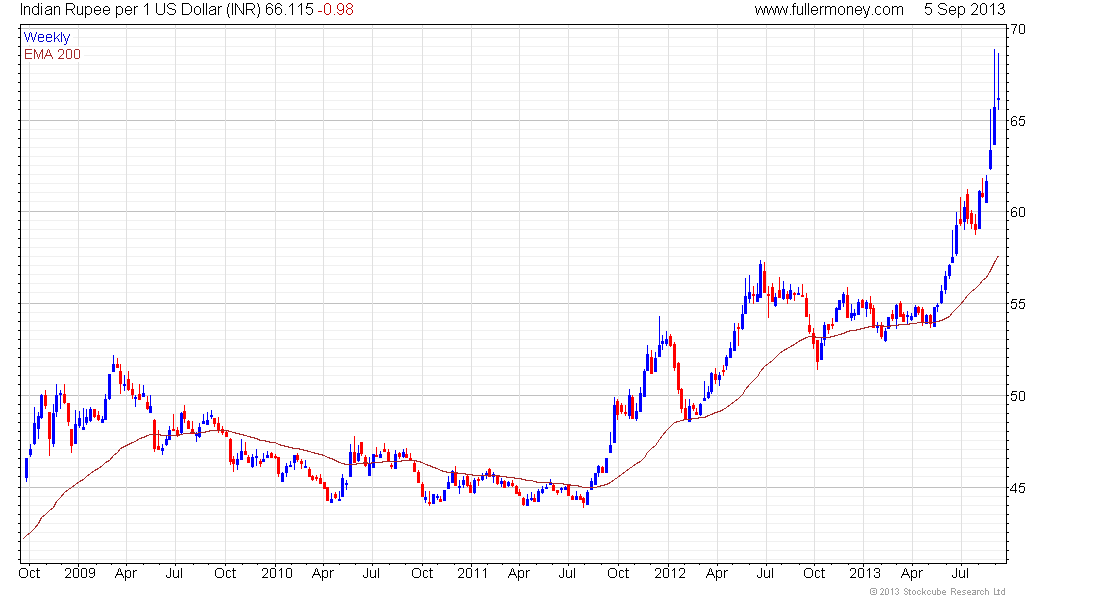Click the x-axis year label 2010
The width and height of the screenshot is (1100, 600).
click(276, 573)
